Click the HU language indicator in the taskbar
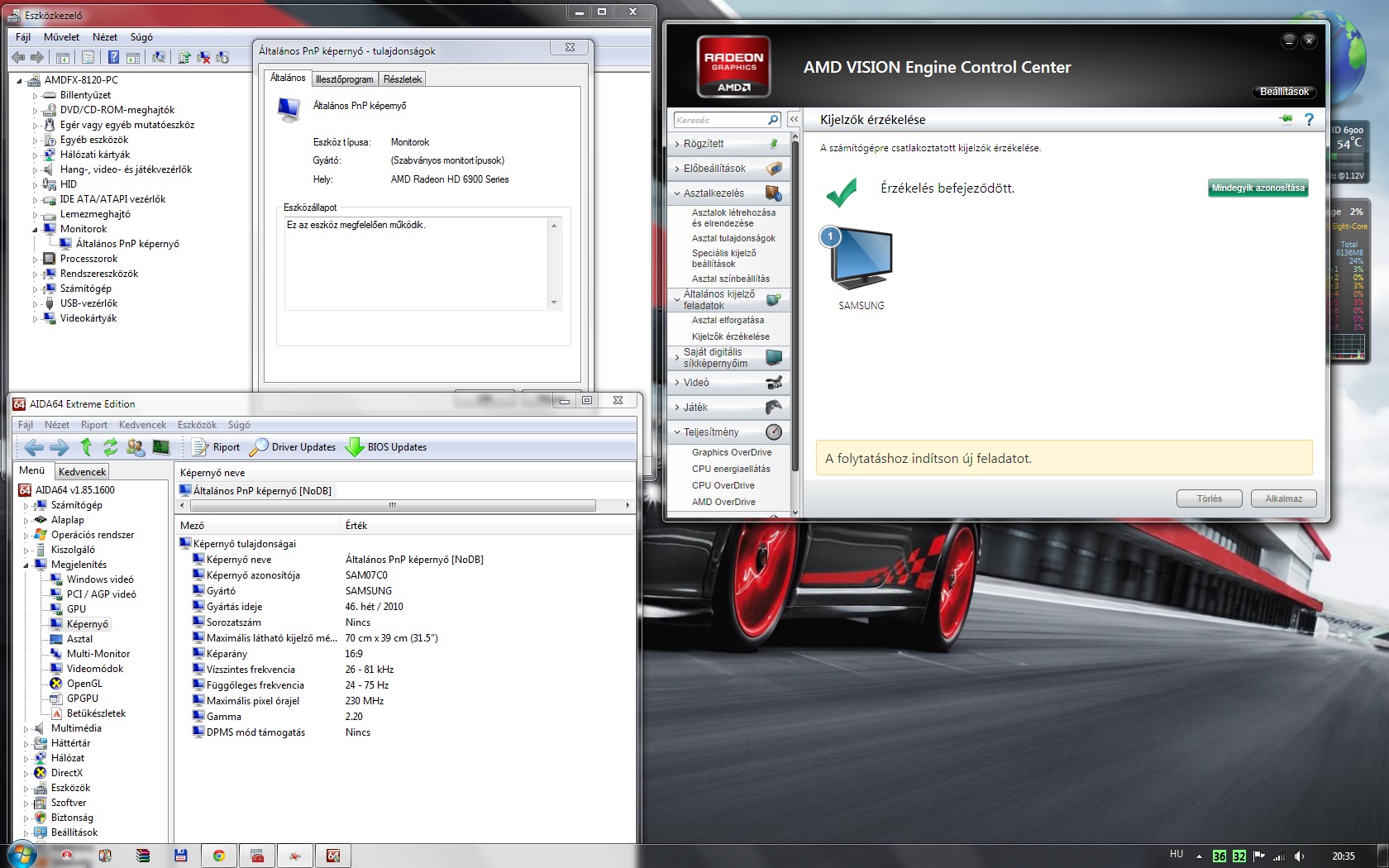Screen dimensions: 1389x868 (x=1177, y=855)
